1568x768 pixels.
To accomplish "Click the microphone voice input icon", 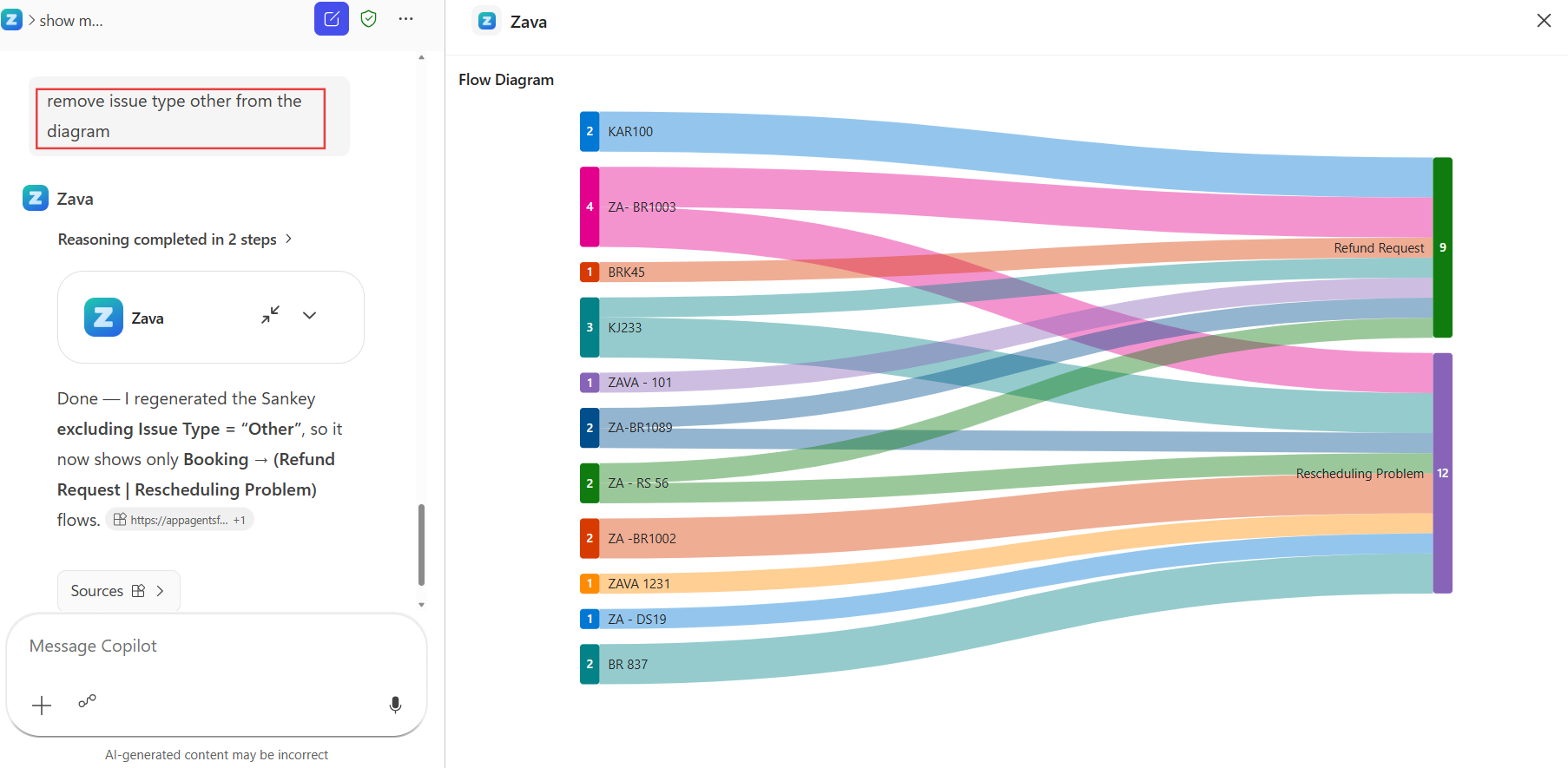I will pos(395,705).
